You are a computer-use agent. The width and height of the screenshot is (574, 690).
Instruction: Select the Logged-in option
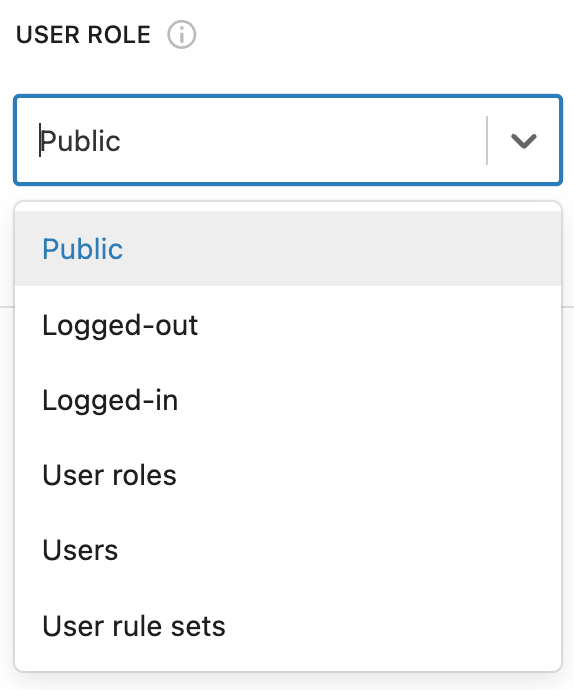click(x=288, y=400)
